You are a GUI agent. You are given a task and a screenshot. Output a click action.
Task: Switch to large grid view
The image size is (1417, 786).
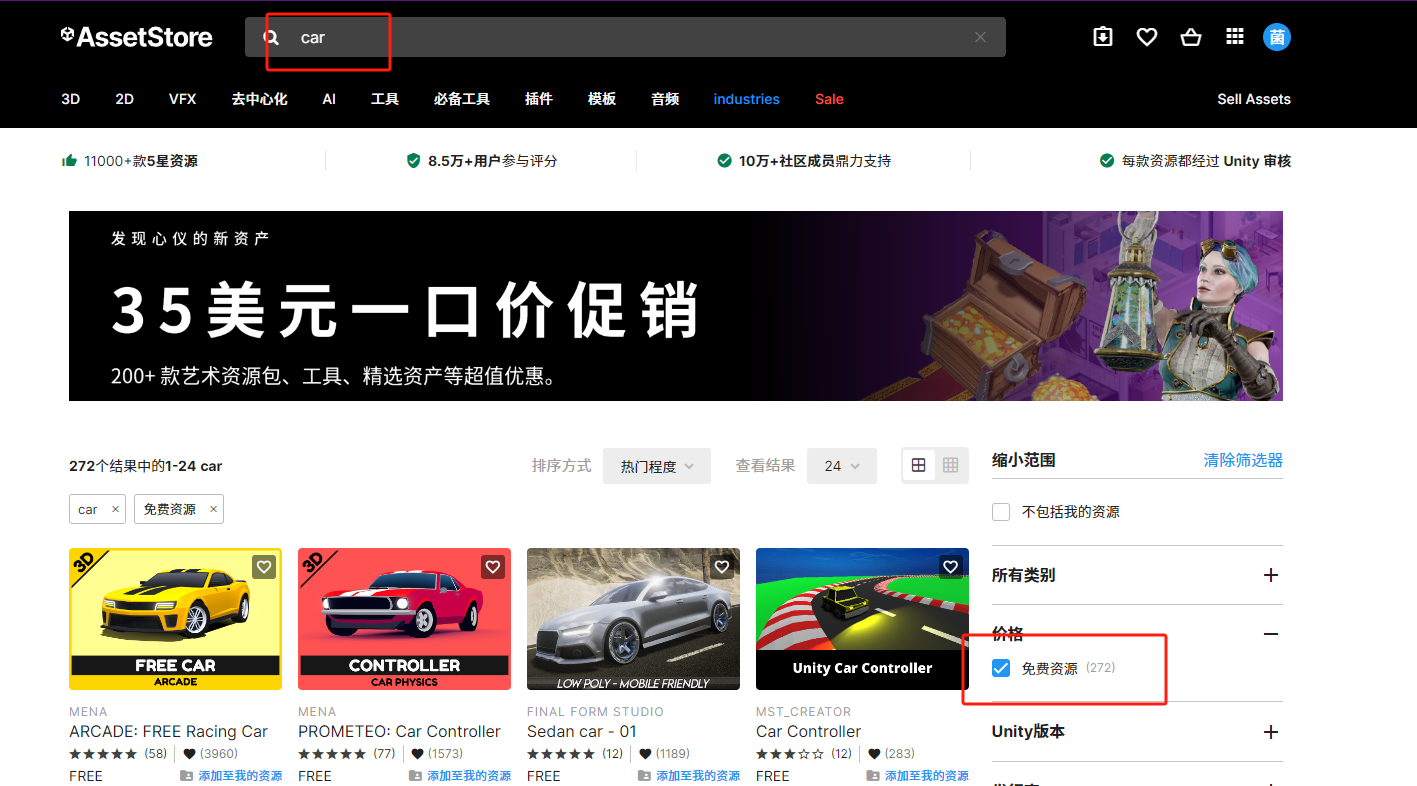pos(919,465)
